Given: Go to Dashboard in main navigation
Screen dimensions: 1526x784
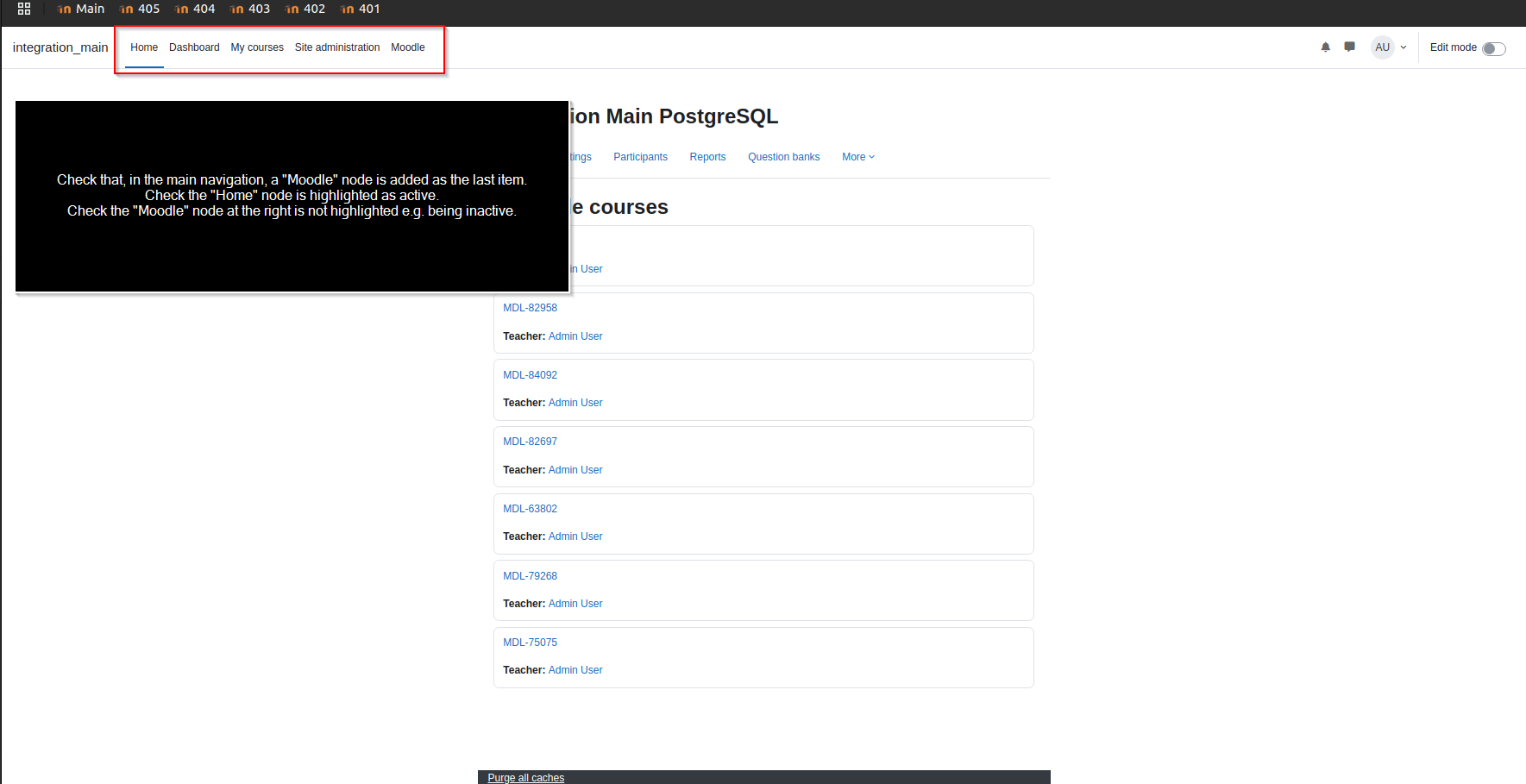Looking at the screenshot, I should (x=194, y=47).
